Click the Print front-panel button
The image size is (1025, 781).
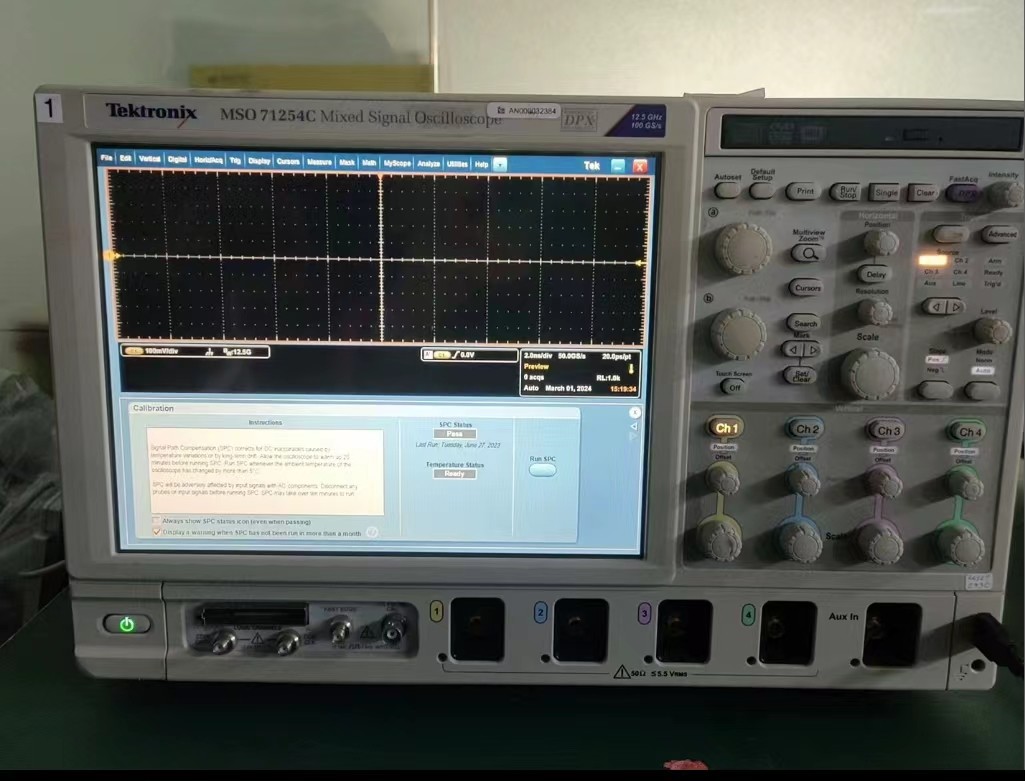(x=804, y=191)
